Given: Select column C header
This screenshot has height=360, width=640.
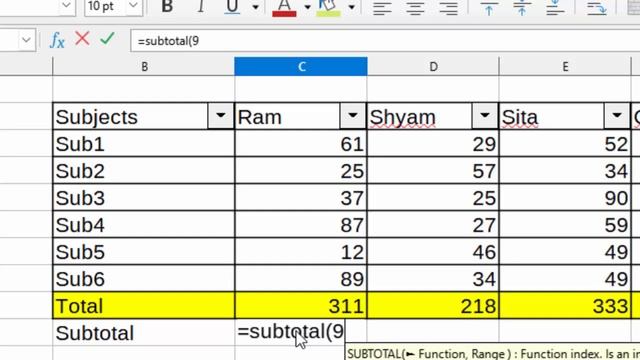Looking at the screenshot, I should (x=301, y=67).
